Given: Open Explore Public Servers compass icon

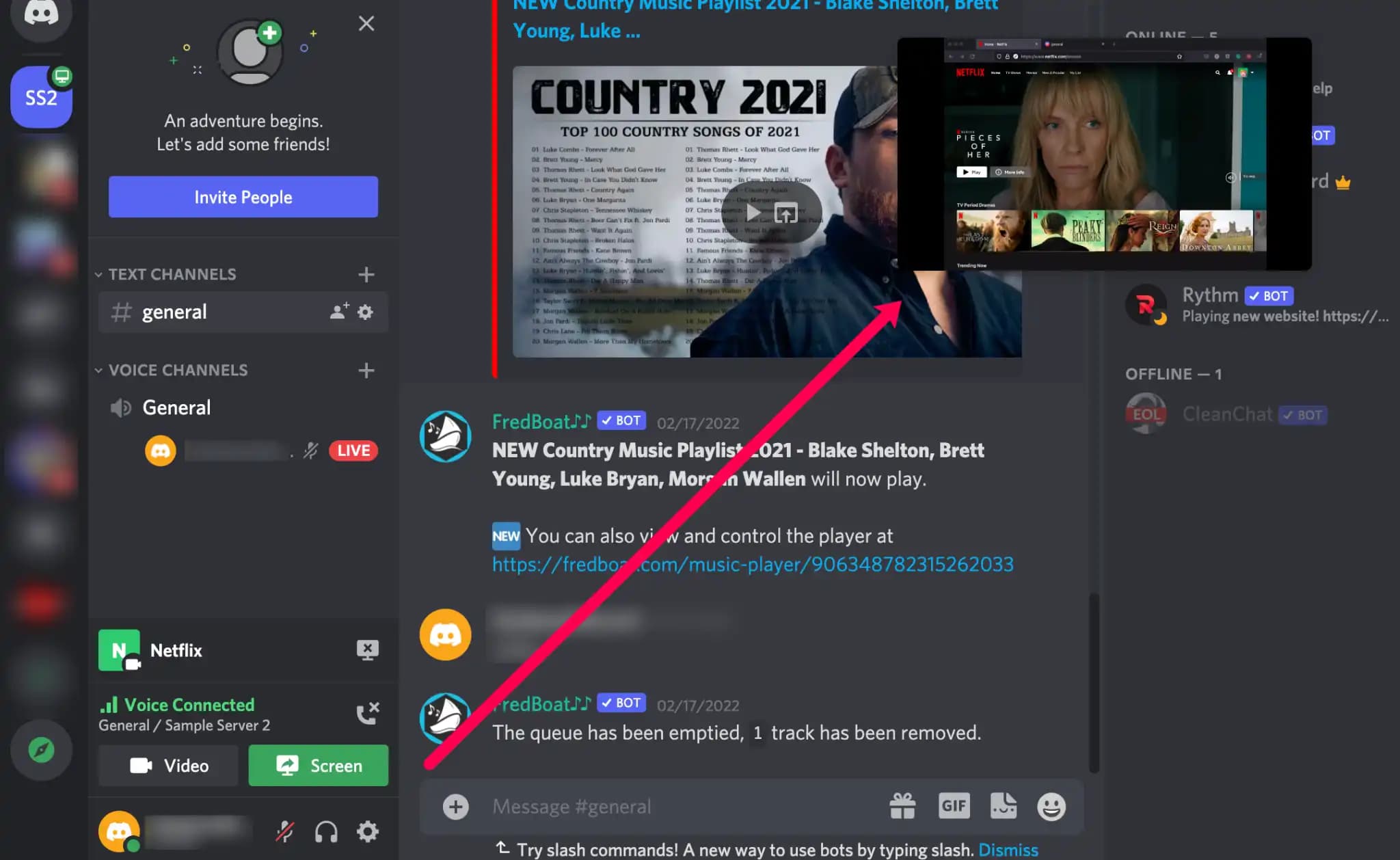Looking at the screenshot, I should click(x=41, y=750).
